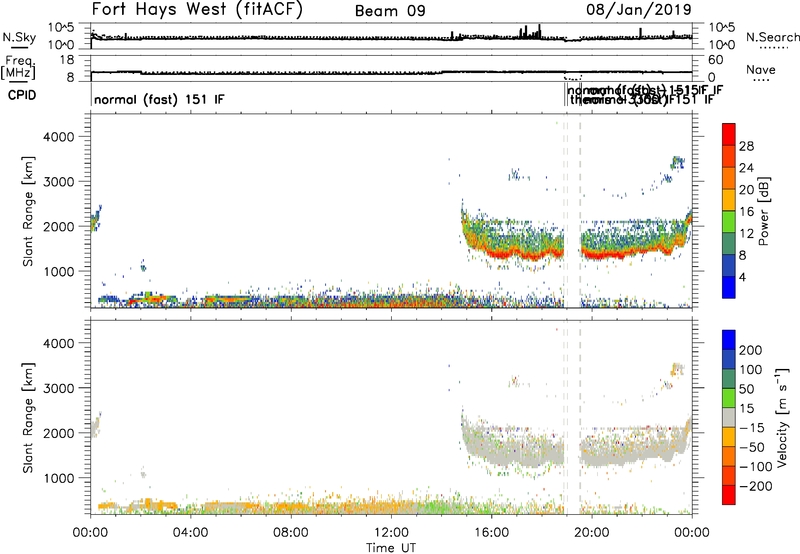Click the '20:00' time axis label
This screenshot has width=800, height=554.
[591, 533]
